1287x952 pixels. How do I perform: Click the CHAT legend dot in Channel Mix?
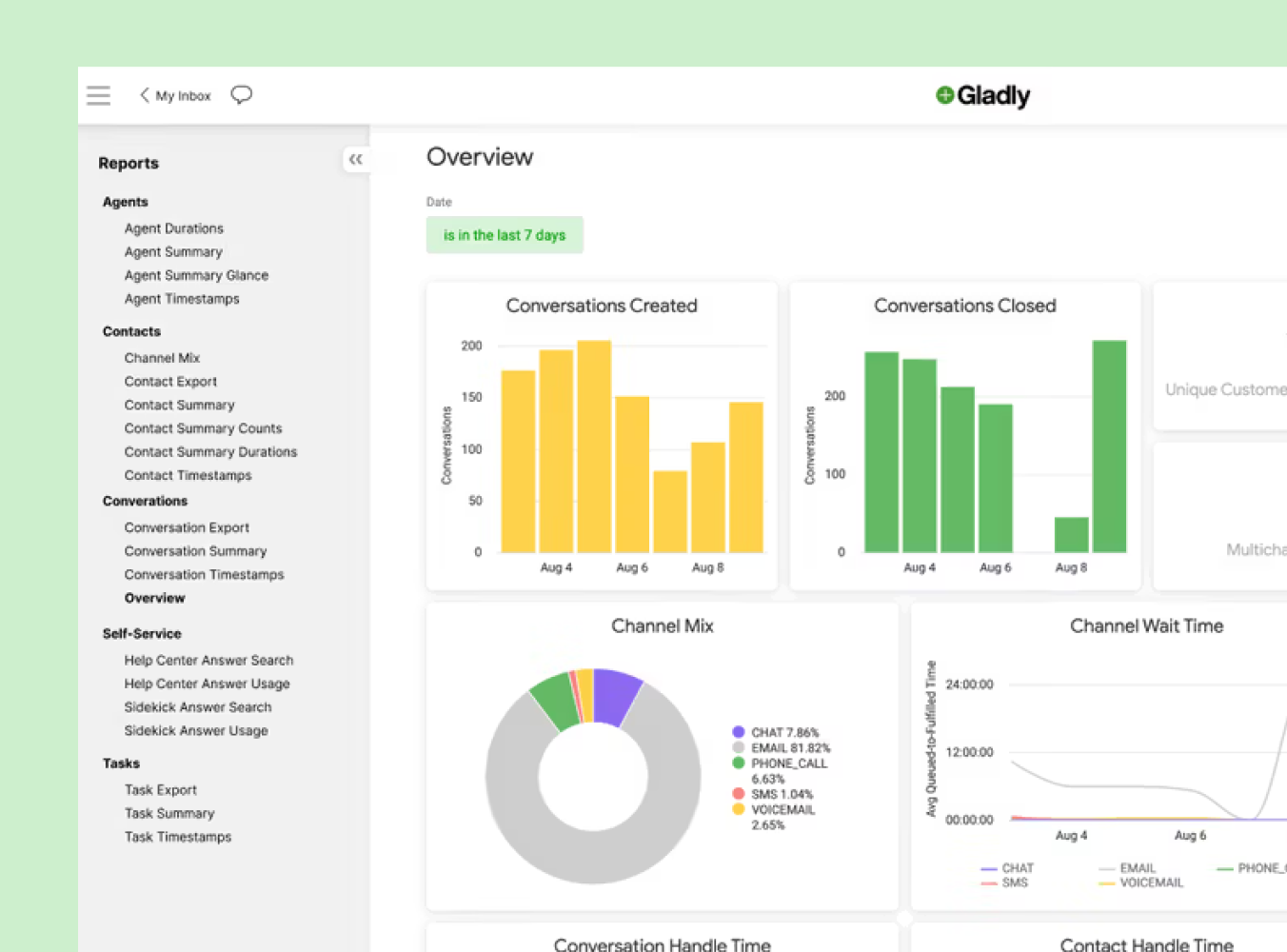point(737,731)
